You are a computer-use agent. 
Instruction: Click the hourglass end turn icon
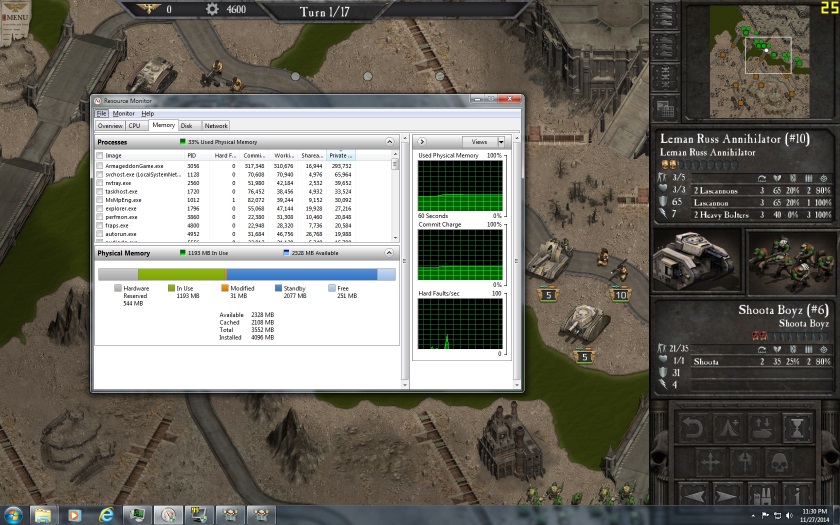[x=797, y=429]
